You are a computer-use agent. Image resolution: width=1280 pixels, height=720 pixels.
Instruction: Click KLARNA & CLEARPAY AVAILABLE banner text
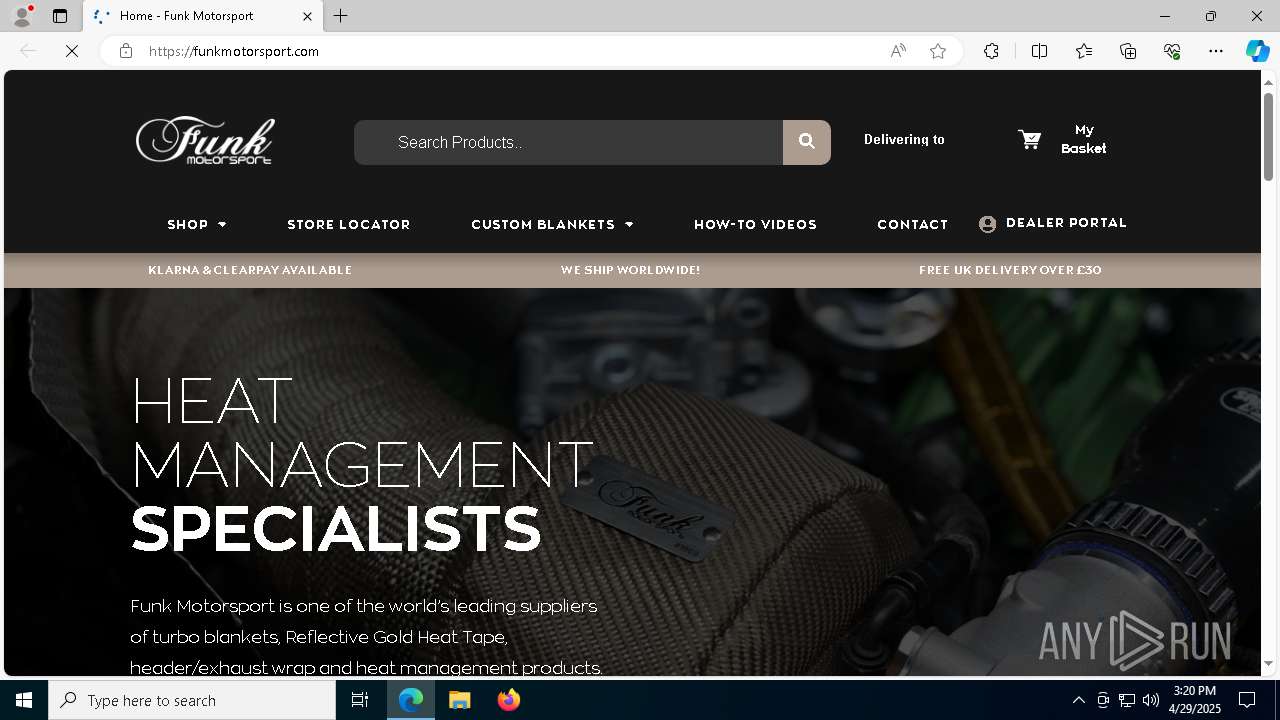tap(250, 270)
